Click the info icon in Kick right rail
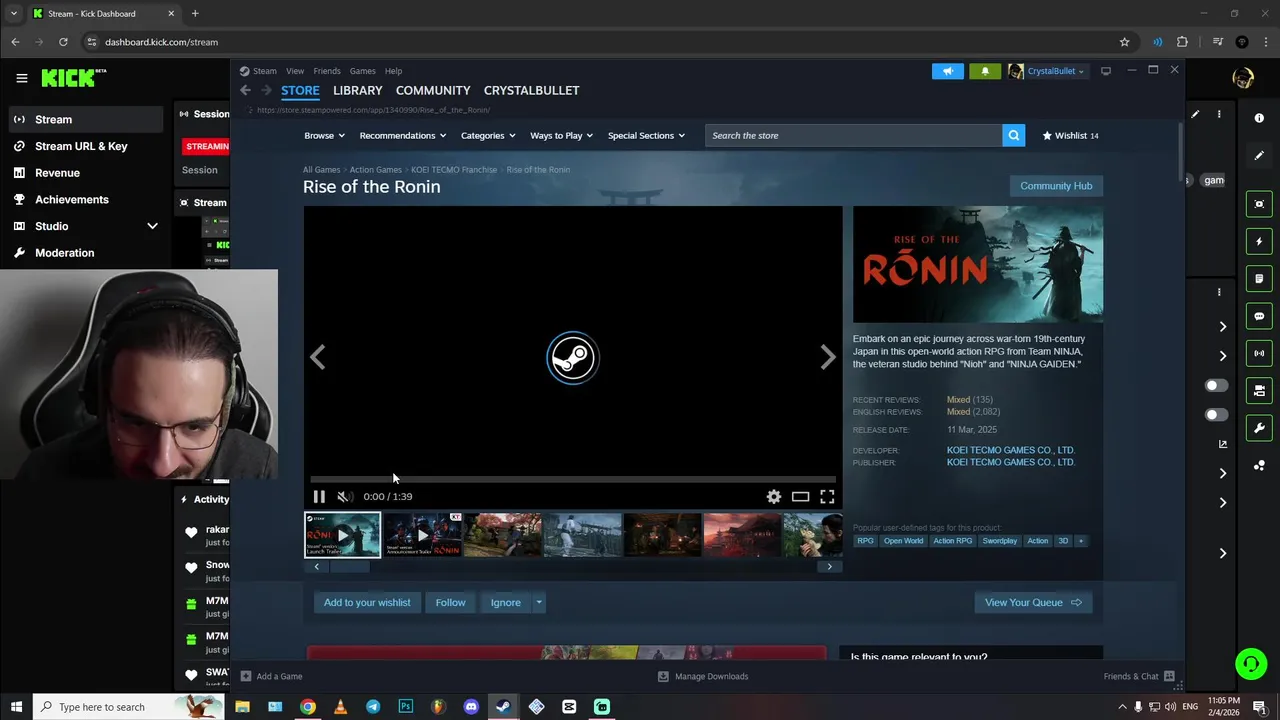The width and height of the screenshot is (1280, 720). [1259, 118]
